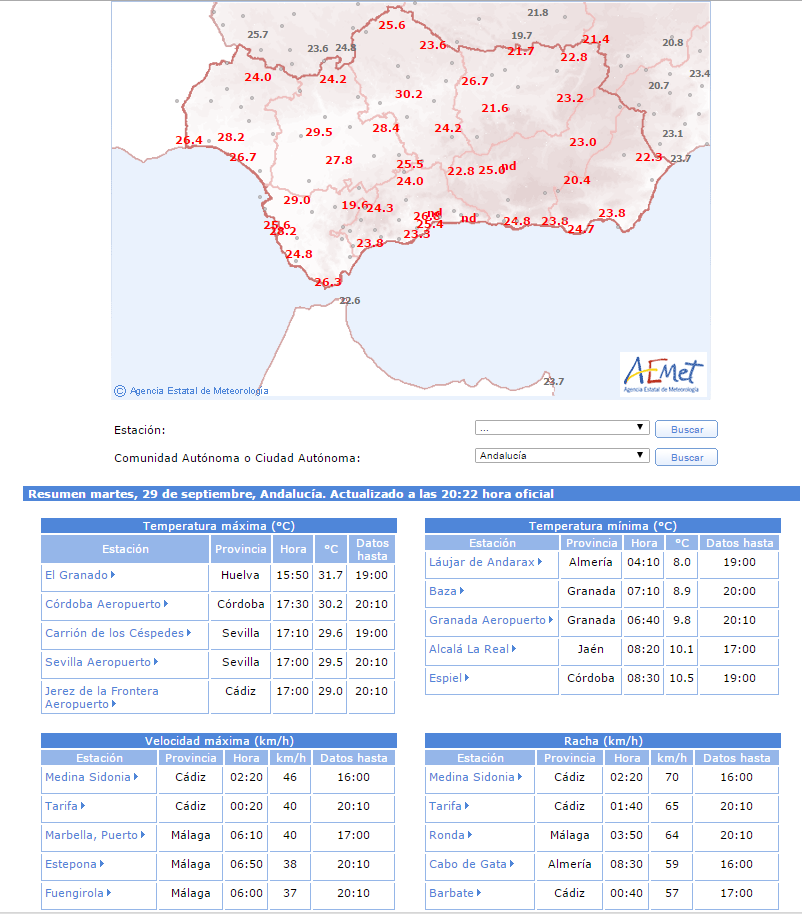
Task: Open the Láujar de Andarax station link
Action: [x=482, y=562]
